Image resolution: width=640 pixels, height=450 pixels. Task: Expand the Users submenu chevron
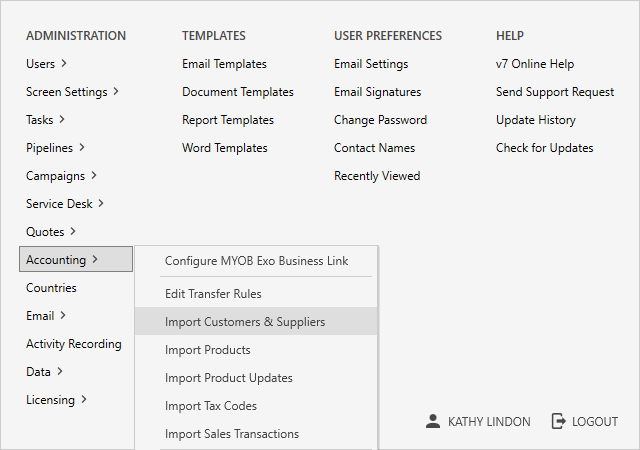[64, 64]
